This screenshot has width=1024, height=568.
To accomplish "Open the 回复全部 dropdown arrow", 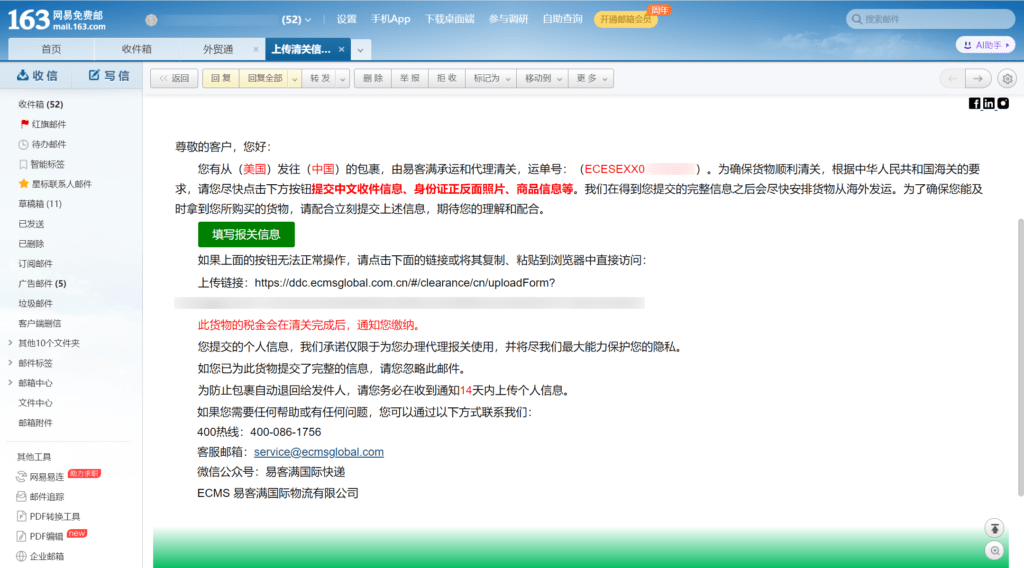I will 295,78.
